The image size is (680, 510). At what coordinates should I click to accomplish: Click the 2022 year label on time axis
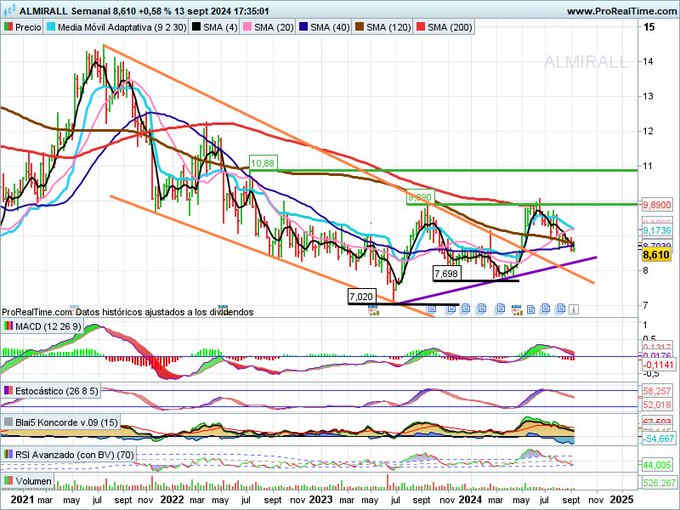[x=172, y=500]
